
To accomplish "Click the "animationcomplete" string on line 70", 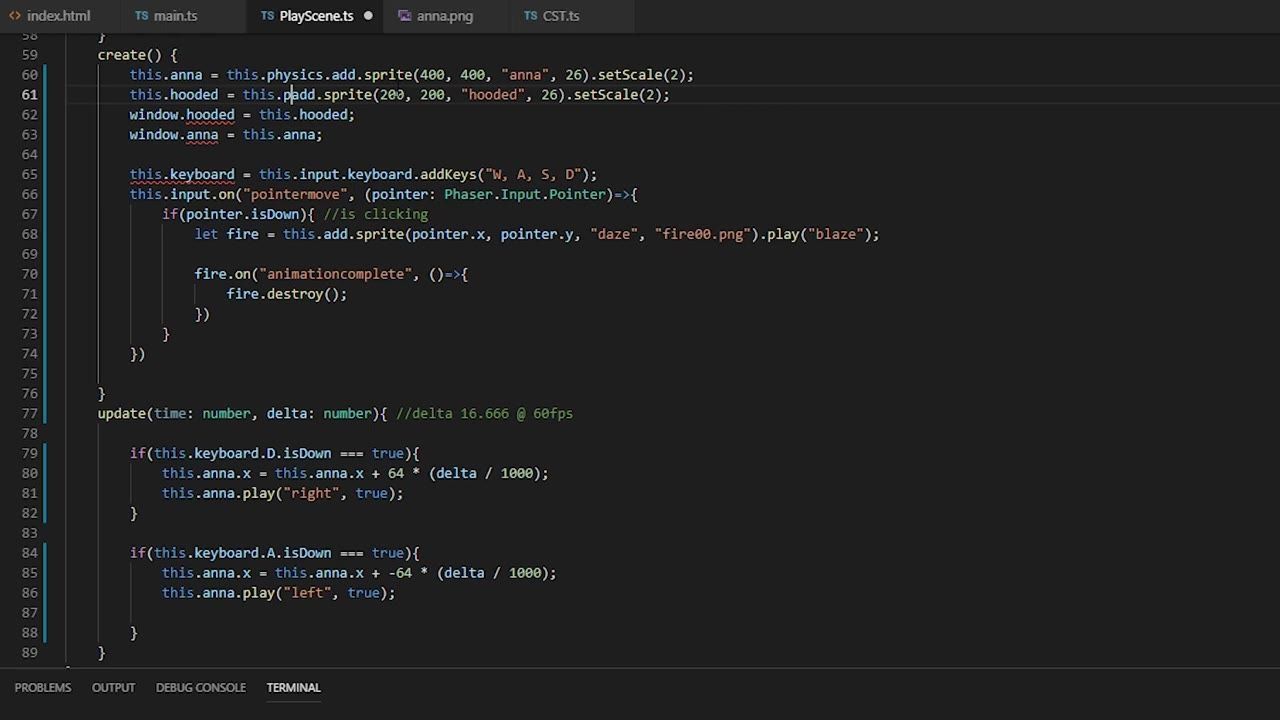I will click(336, 274).
